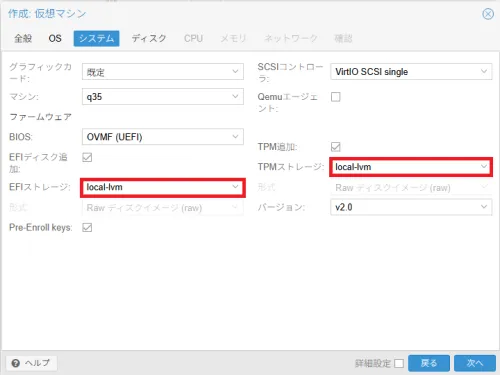The image size is (500, 375).
Task: Open the 確認 tab
Action: pyautogui.click(x=343, y=38)
